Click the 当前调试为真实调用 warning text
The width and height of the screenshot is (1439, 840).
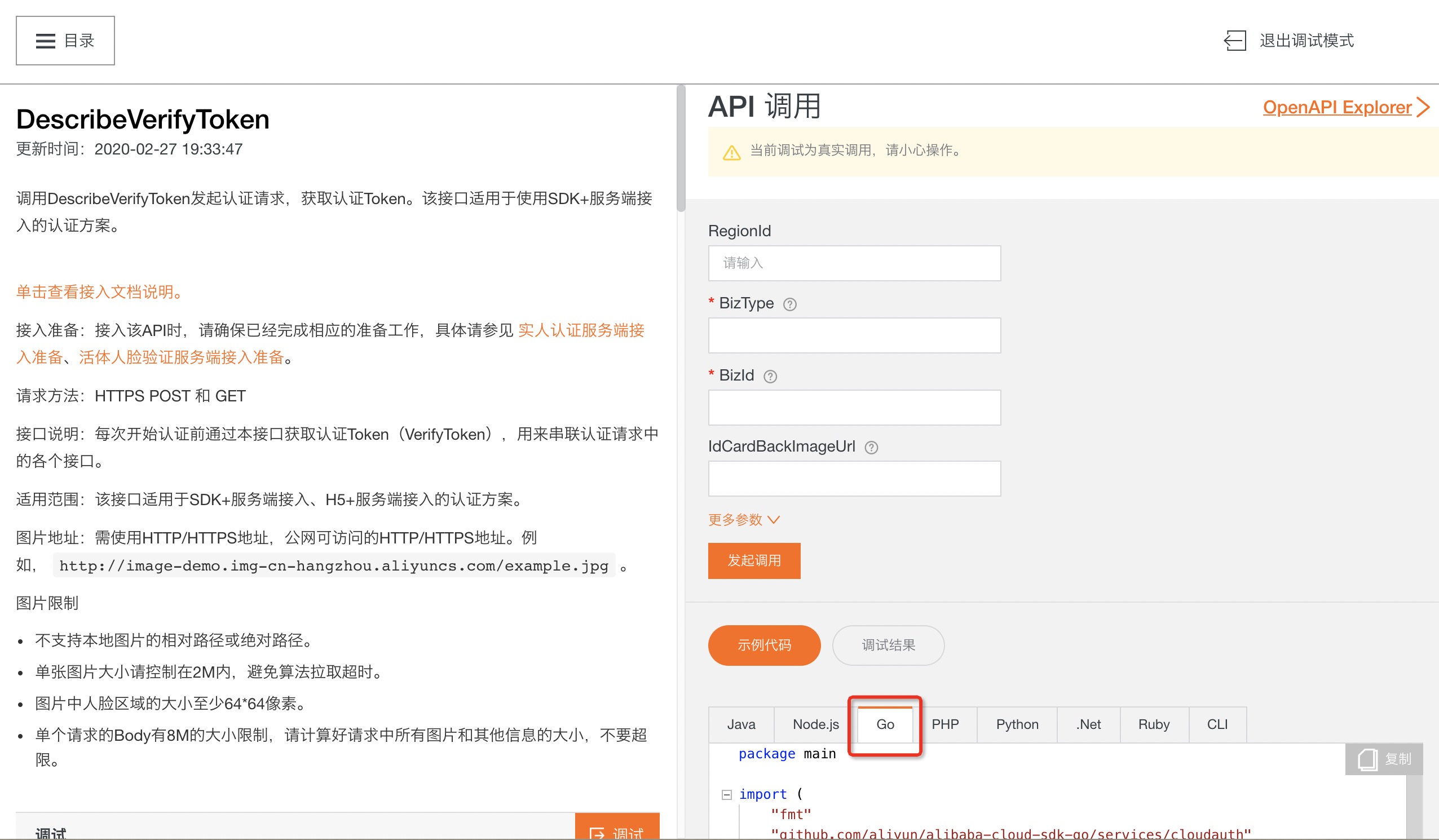click(x=857, y=150)
